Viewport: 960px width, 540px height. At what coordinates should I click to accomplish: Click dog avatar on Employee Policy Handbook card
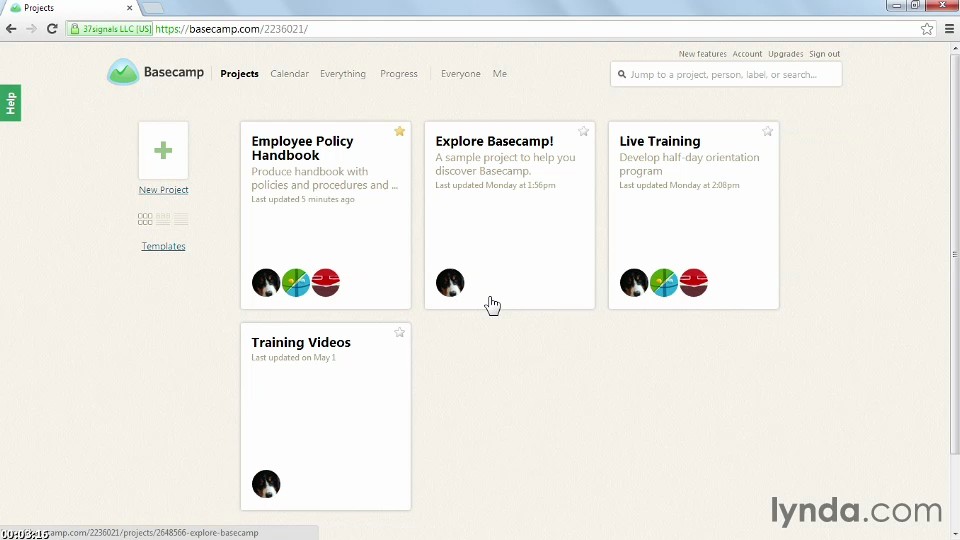(266, 282)
